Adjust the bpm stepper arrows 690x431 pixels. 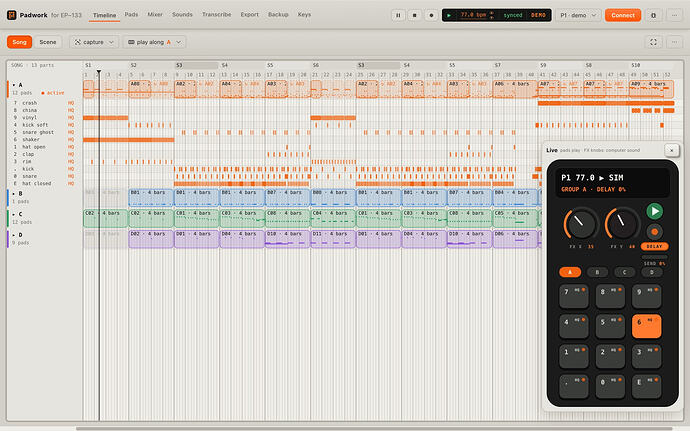[492, 15]
